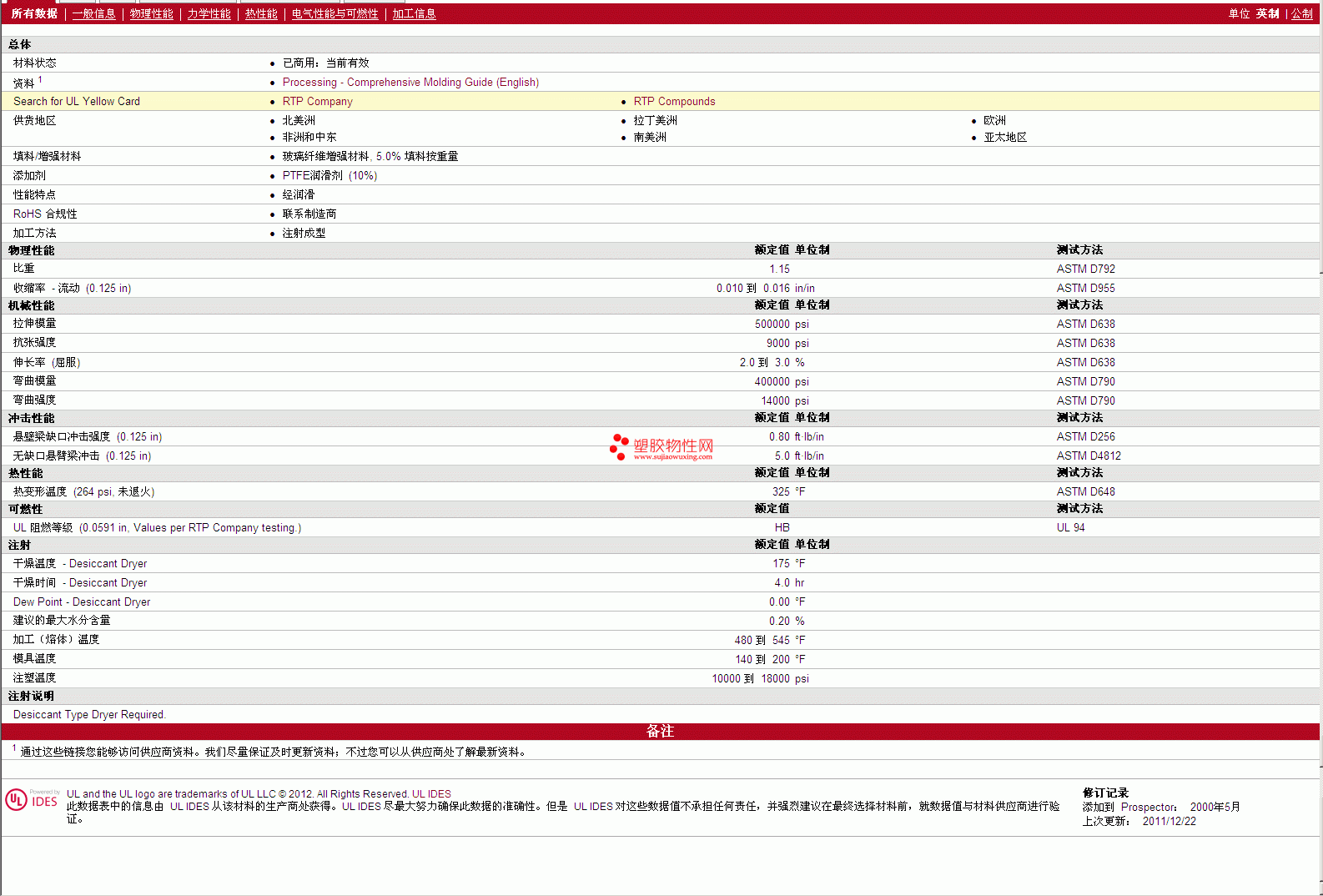Switch to the 一般信息 tab

click(93, 14)
